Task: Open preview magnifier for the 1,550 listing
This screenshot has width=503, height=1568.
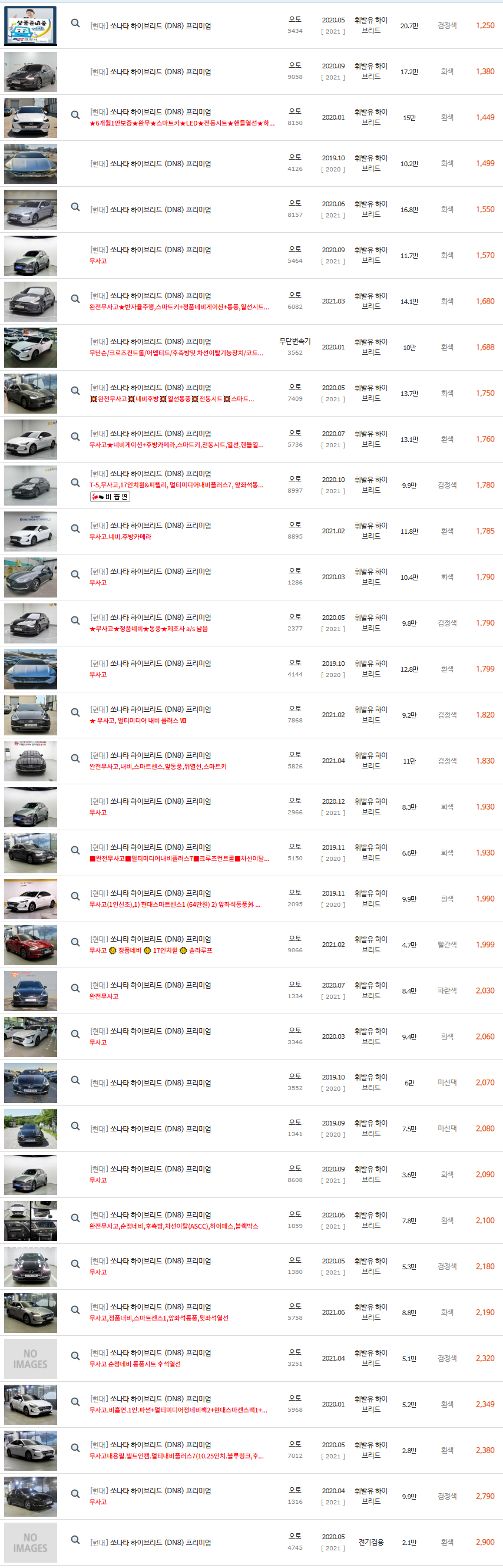Action: (75, 207)
